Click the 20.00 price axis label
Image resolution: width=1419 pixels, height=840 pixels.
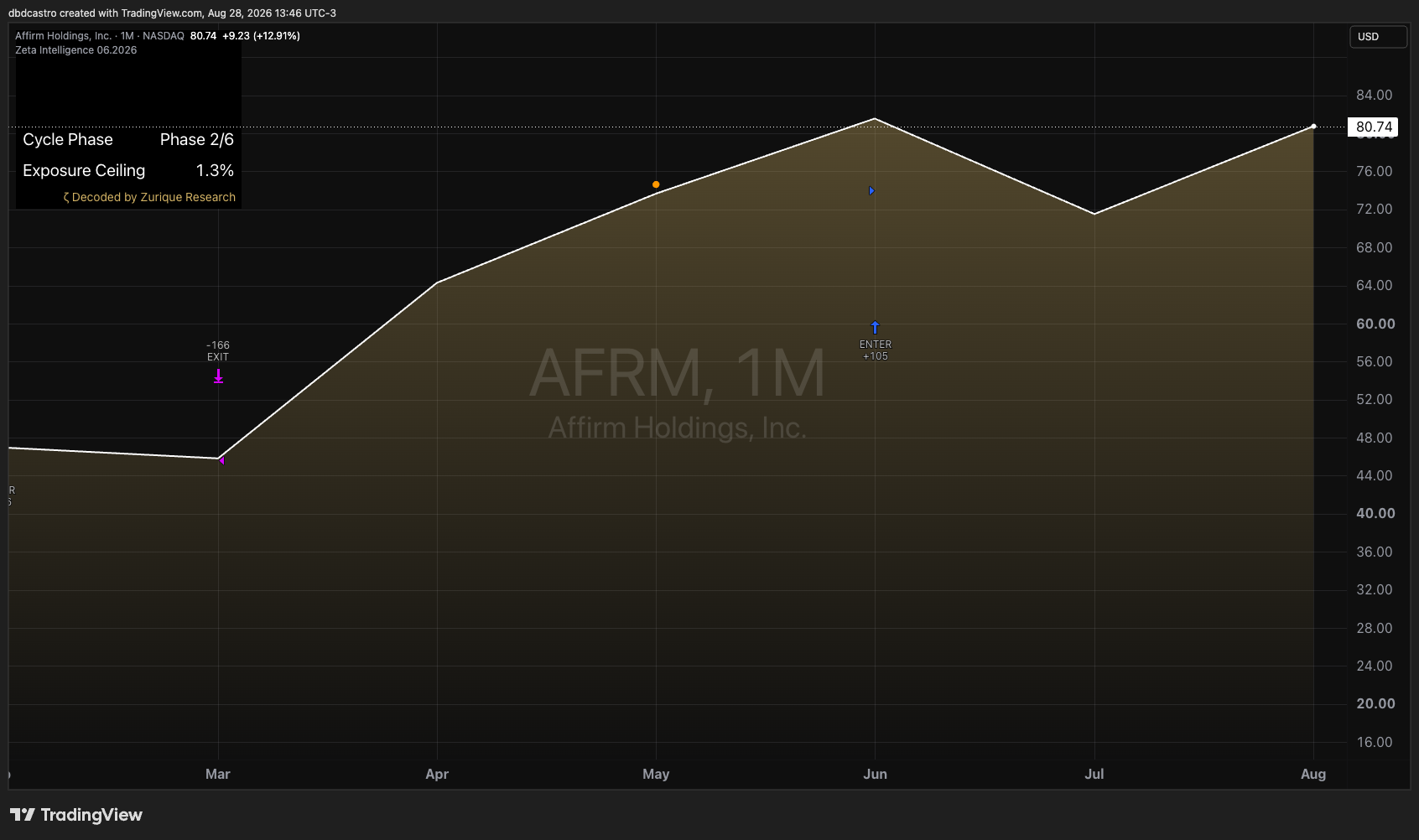point(1375,703)
